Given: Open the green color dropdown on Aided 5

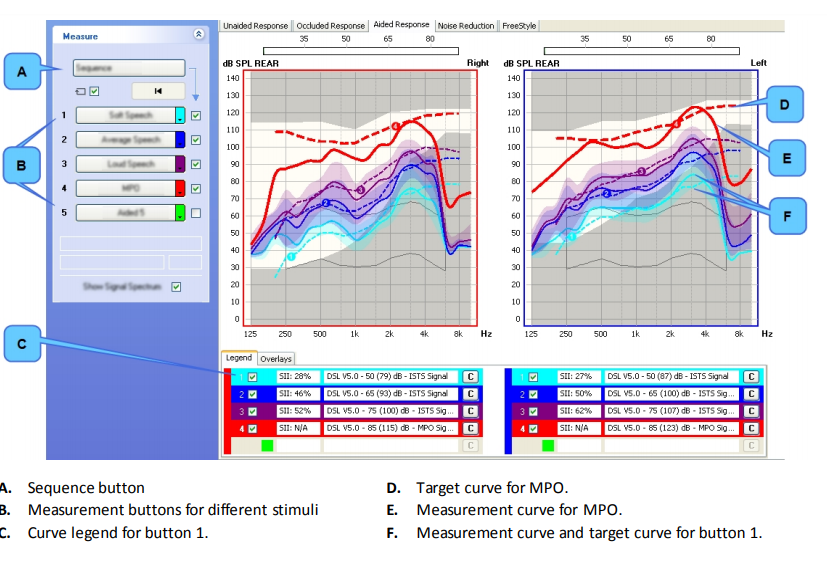Looking at the screenshot, I should (x=180, y=213).
